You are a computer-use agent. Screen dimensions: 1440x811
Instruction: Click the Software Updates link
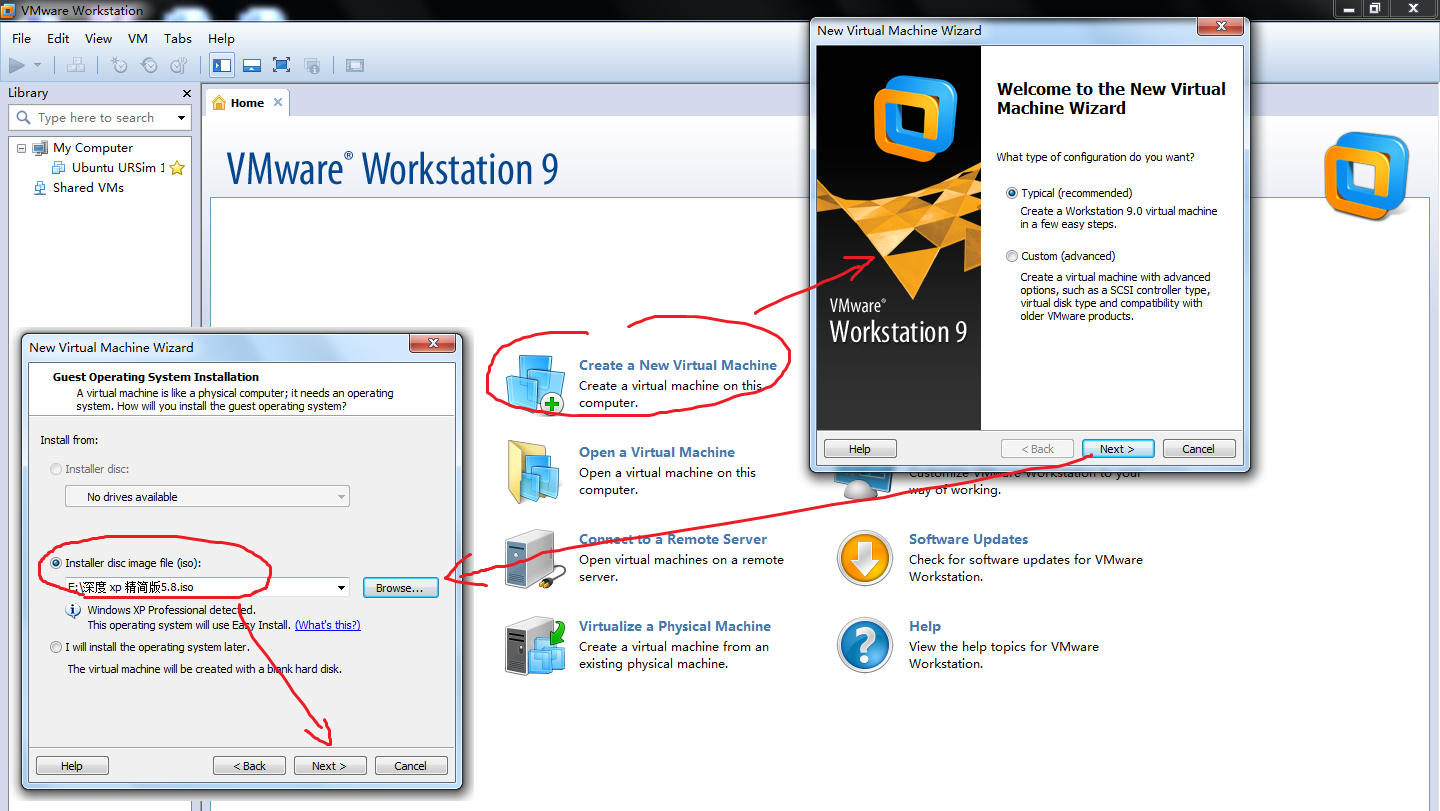pos(968,539)
